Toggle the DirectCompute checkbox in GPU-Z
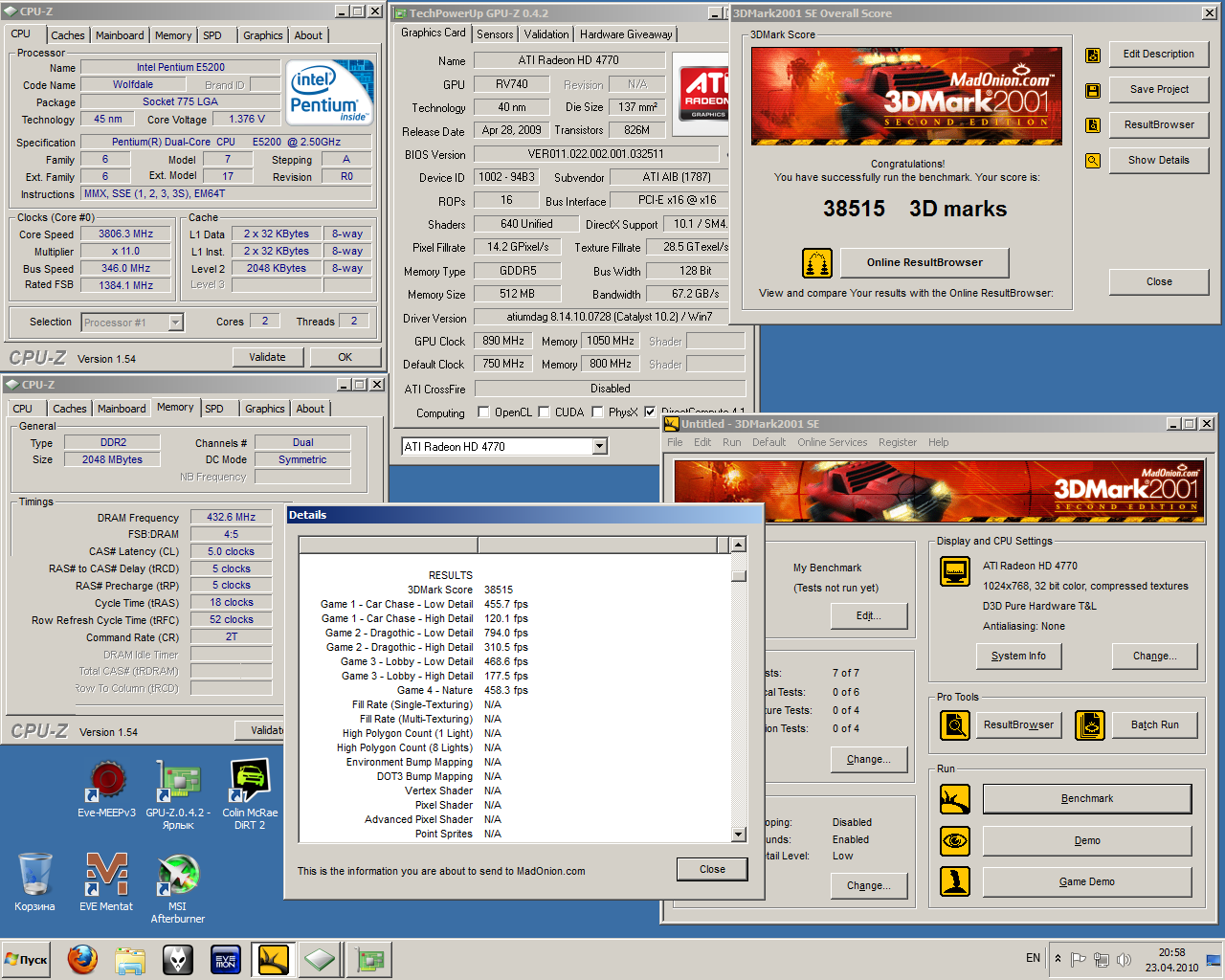 tap(651, 412)
